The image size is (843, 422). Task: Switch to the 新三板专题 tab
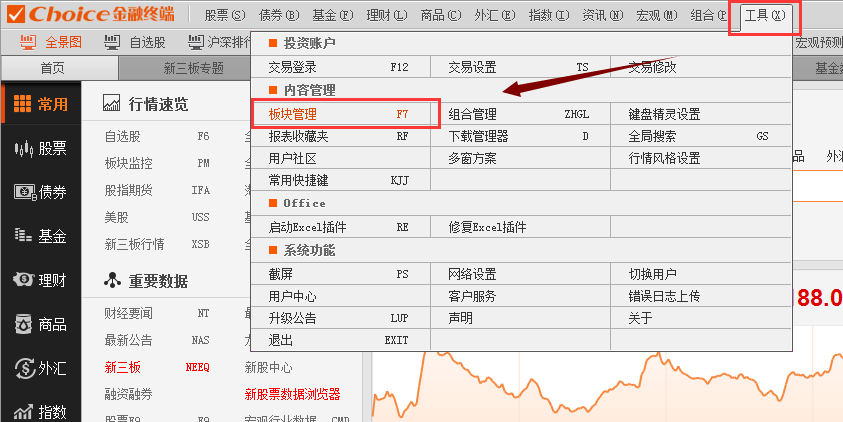pos(193,68)
